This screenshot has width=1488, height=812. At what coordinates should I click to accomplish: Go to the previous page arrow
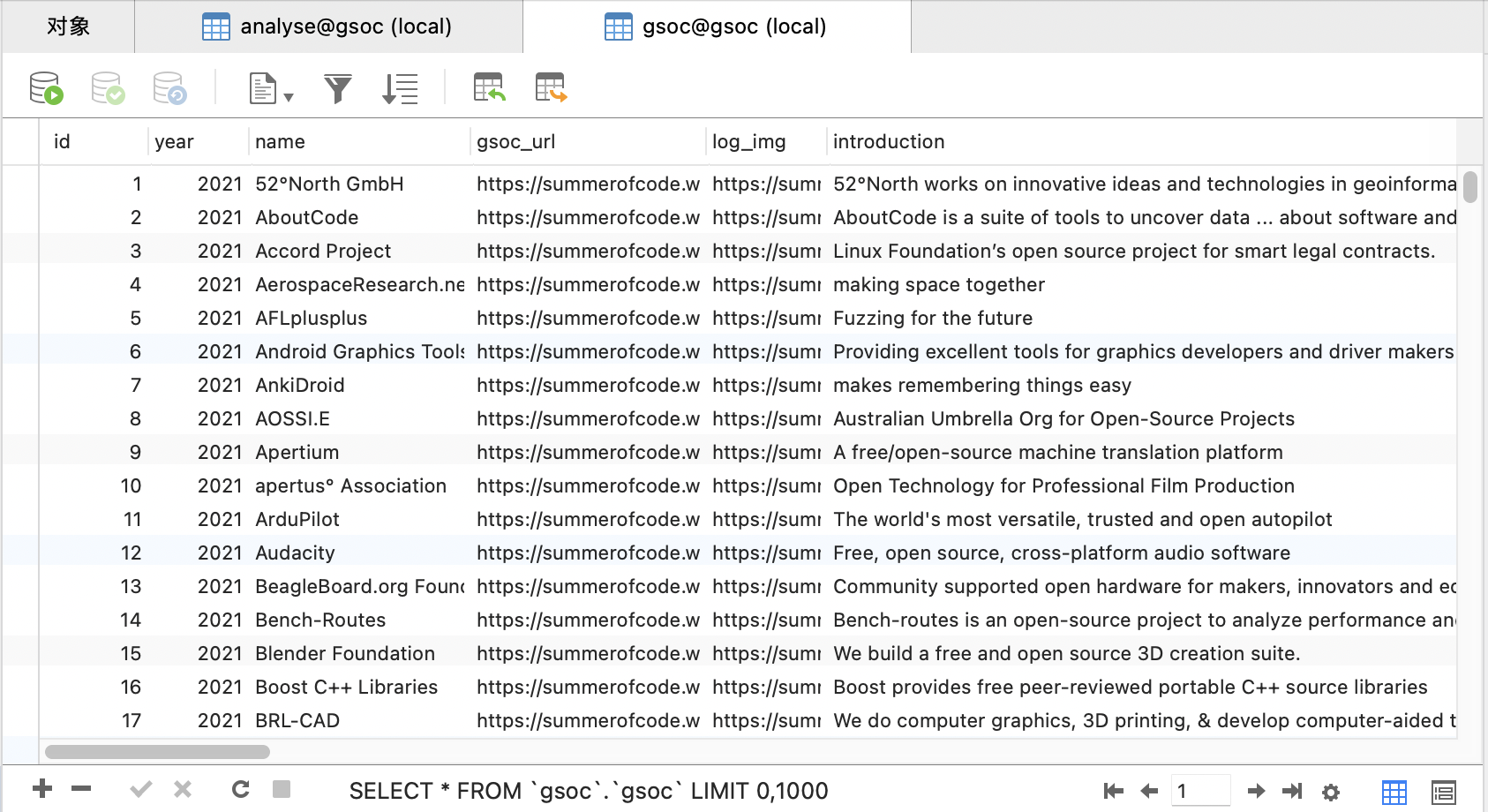pos(1148,791)
